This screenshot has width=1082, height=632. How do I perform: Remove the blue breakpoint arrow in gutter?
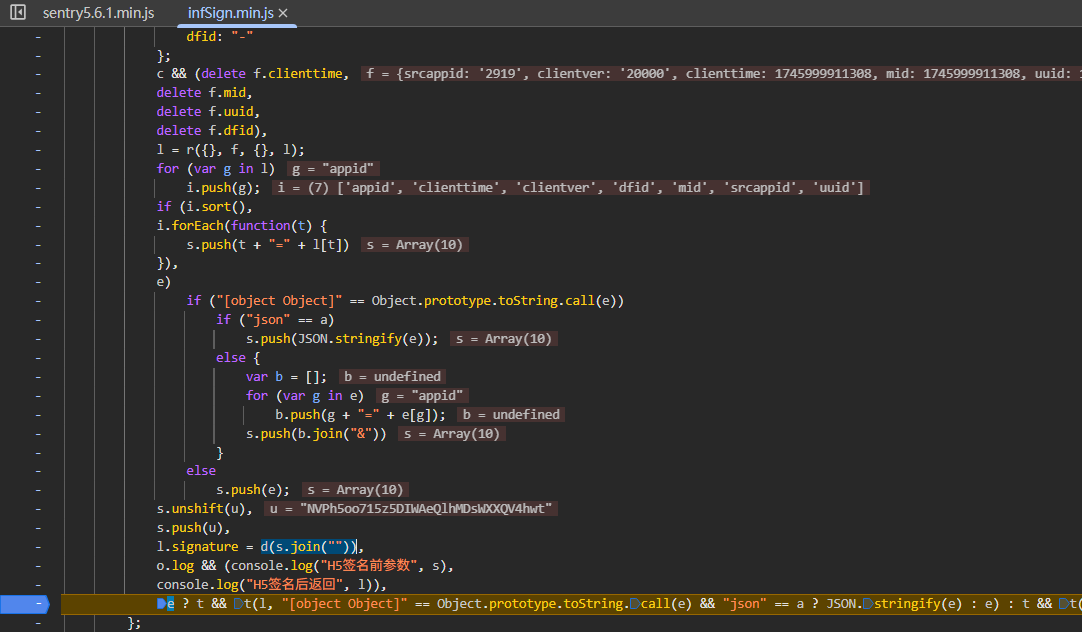pos(30,604)
